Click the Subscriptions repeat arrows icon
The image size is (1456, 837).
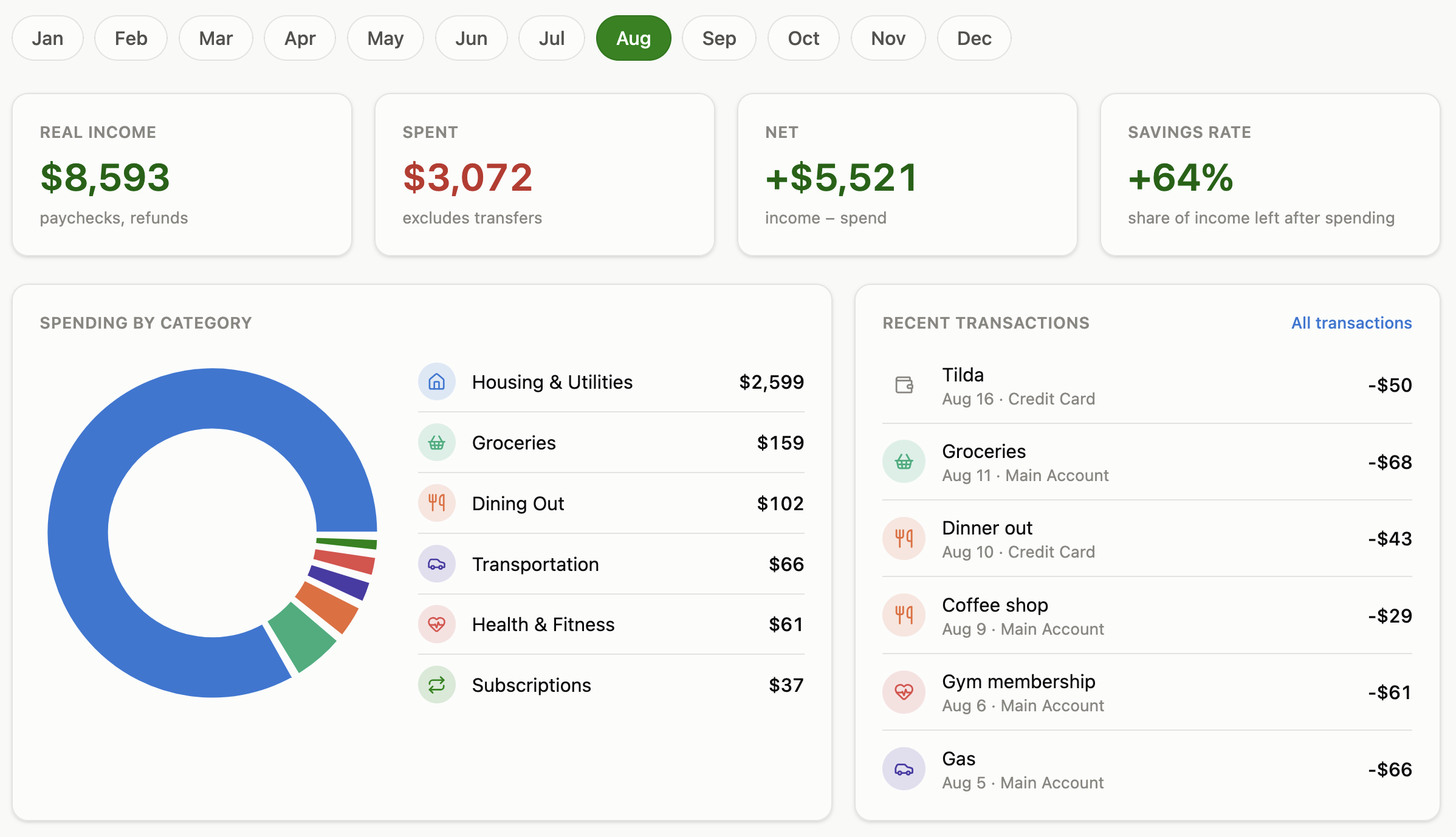coord(436,685)
